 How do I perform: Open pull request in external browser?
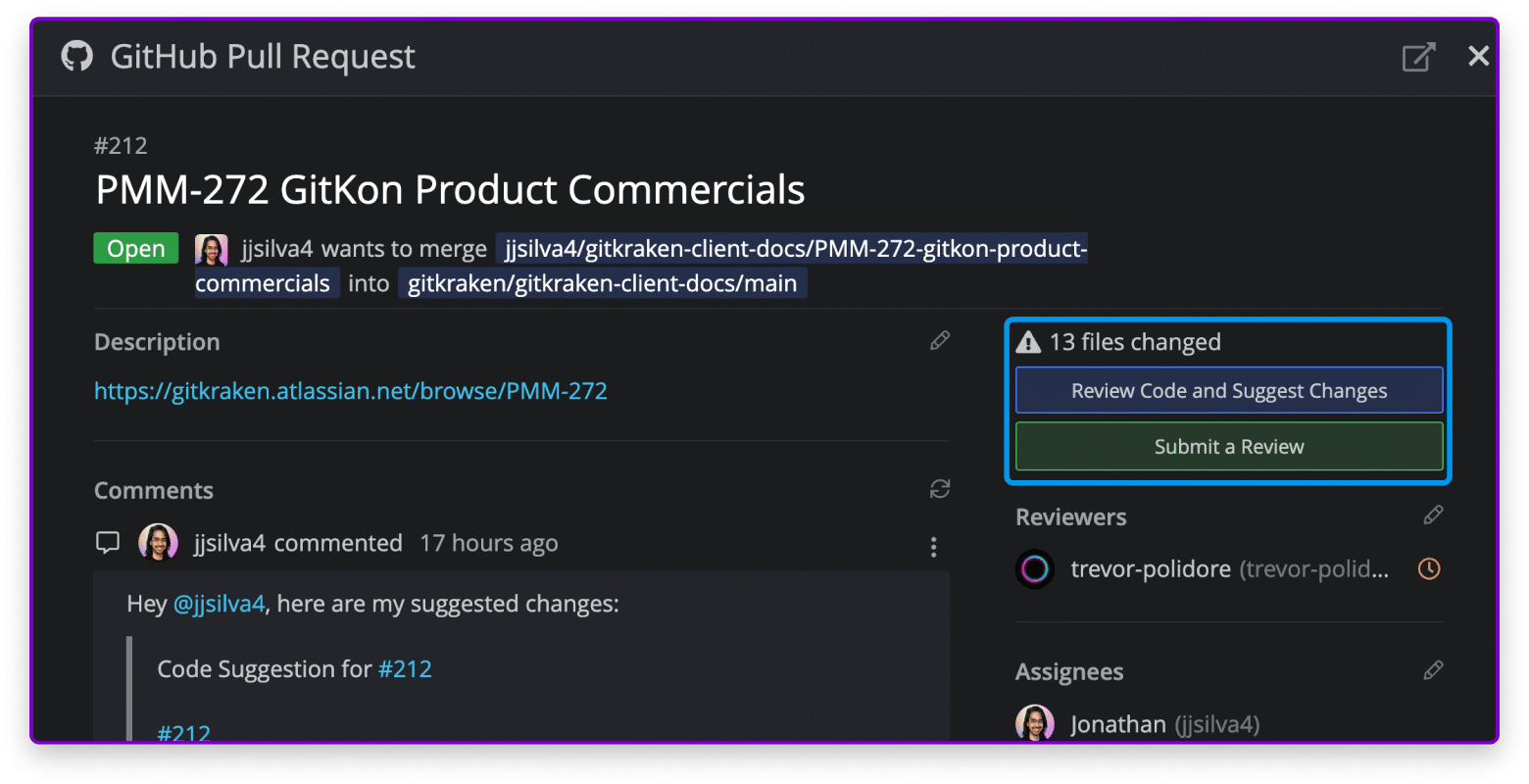[1418, 57]
